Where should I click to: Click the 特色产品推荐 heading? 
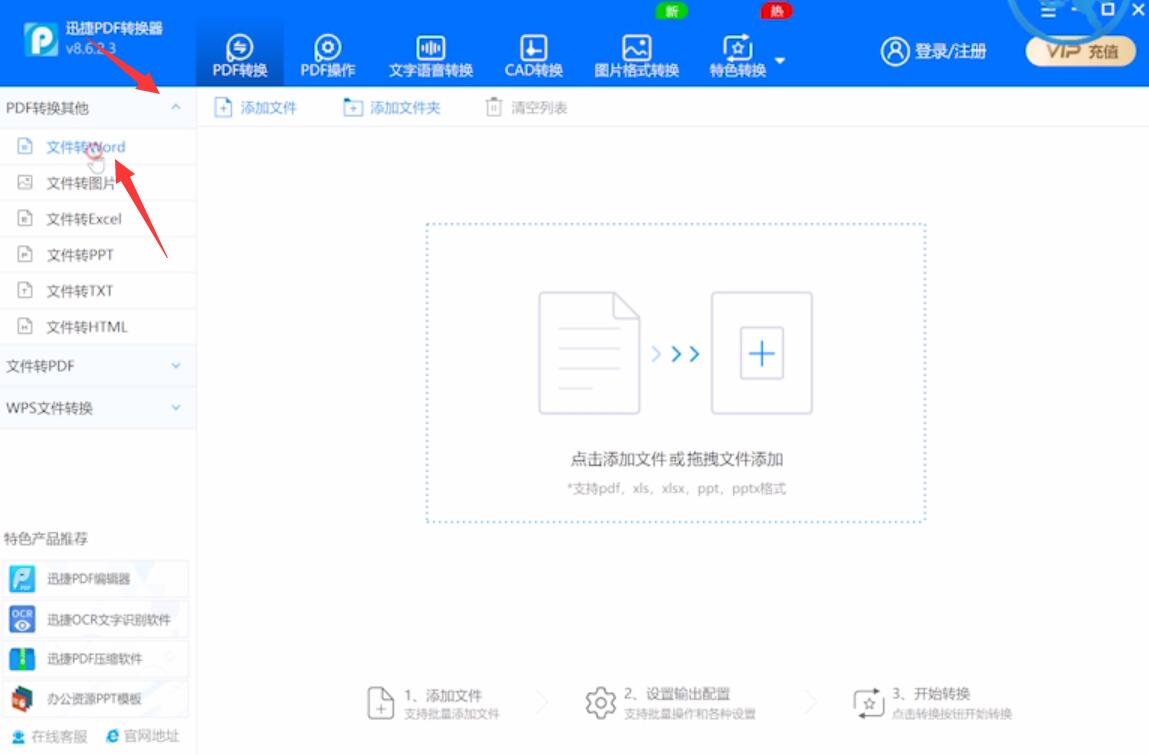point(46,539)
